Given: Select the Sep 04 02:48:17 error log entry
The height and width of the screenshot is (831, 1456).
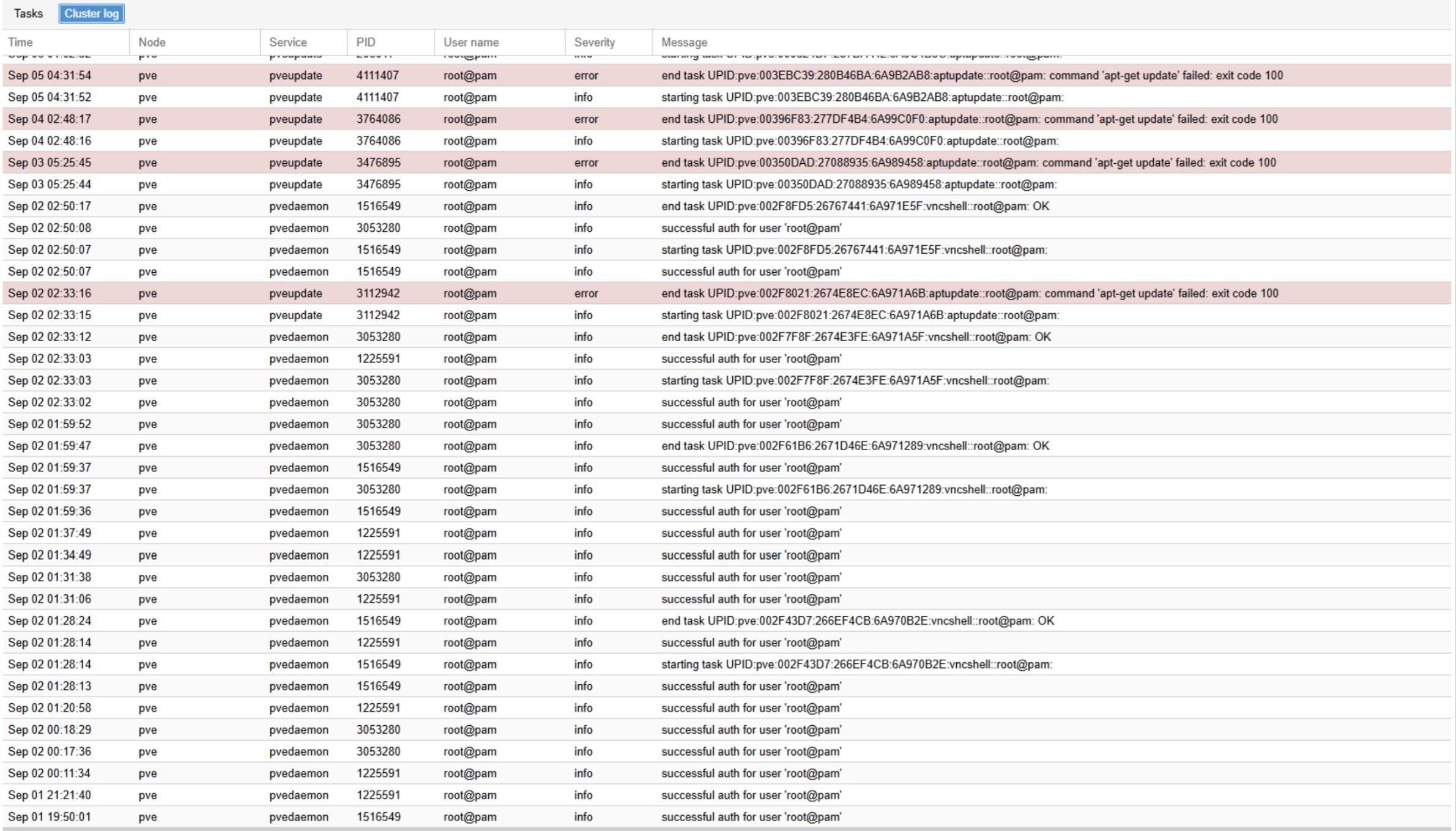Looking at the screenshot, I should pos(727,119).
